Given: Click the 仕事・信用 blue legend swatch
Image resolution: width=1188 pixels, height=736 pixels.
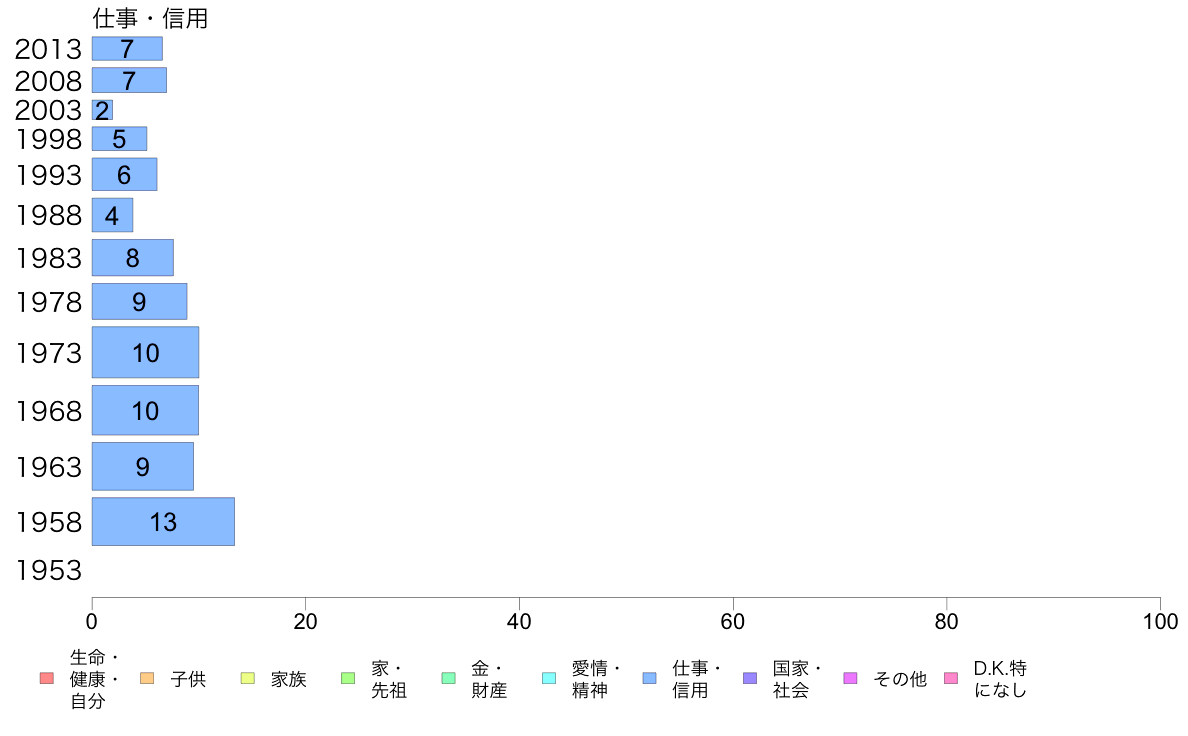Looking at the screenshot, I should click(x=649, y=678).
